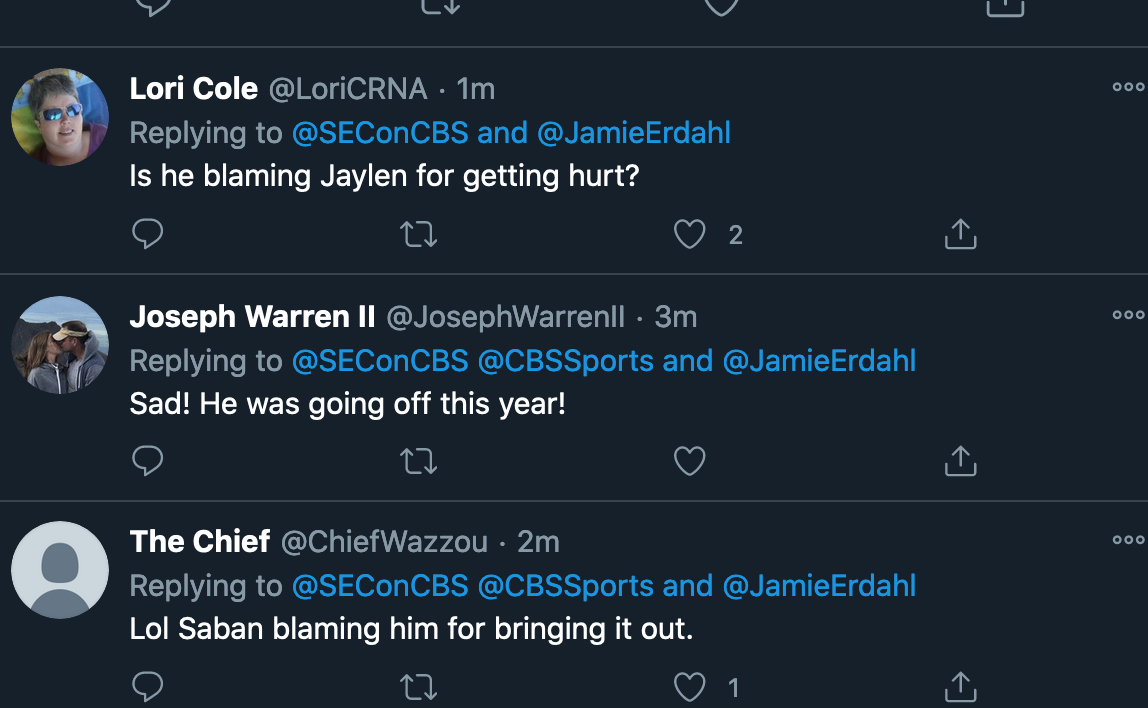Screen dimensions: 1148x708
Task: Retweet Joseph Warren II's tweet
Action: tap(419, 461)
